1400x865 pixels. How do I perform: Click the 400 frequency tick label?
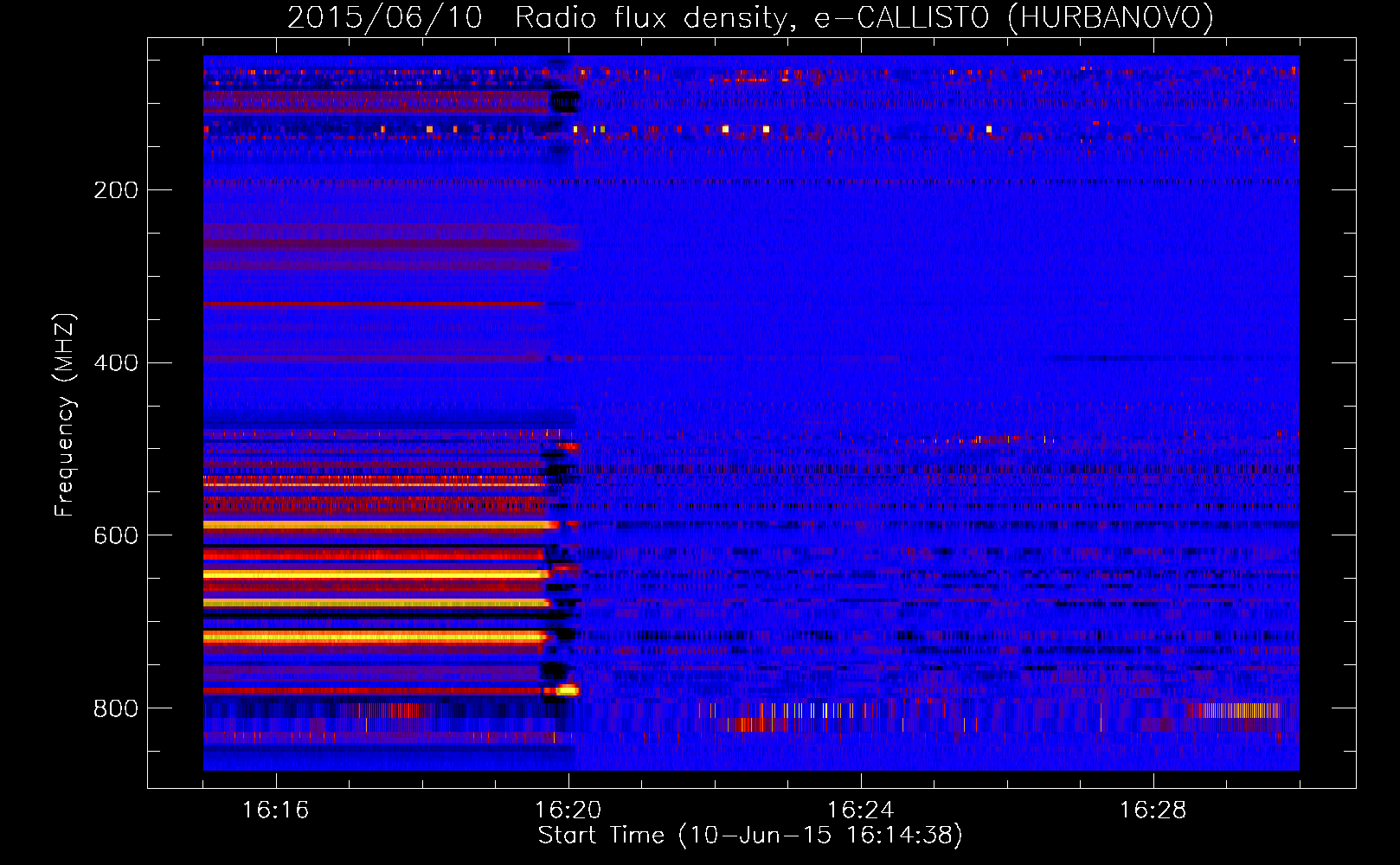(x=116, y=363)
